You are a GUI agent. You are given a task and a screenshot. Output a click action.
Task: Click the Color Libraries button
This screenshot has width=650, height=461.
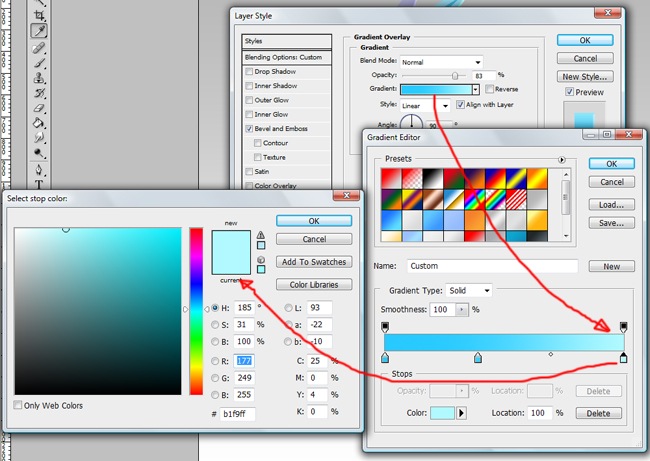[x=314, y=285]
